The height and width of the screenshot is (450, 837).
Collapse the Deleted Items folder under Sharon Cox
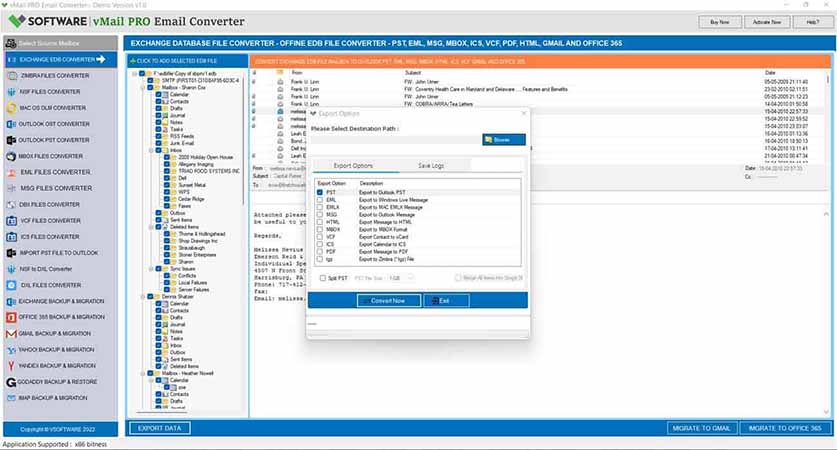click(x=151, y=227)
